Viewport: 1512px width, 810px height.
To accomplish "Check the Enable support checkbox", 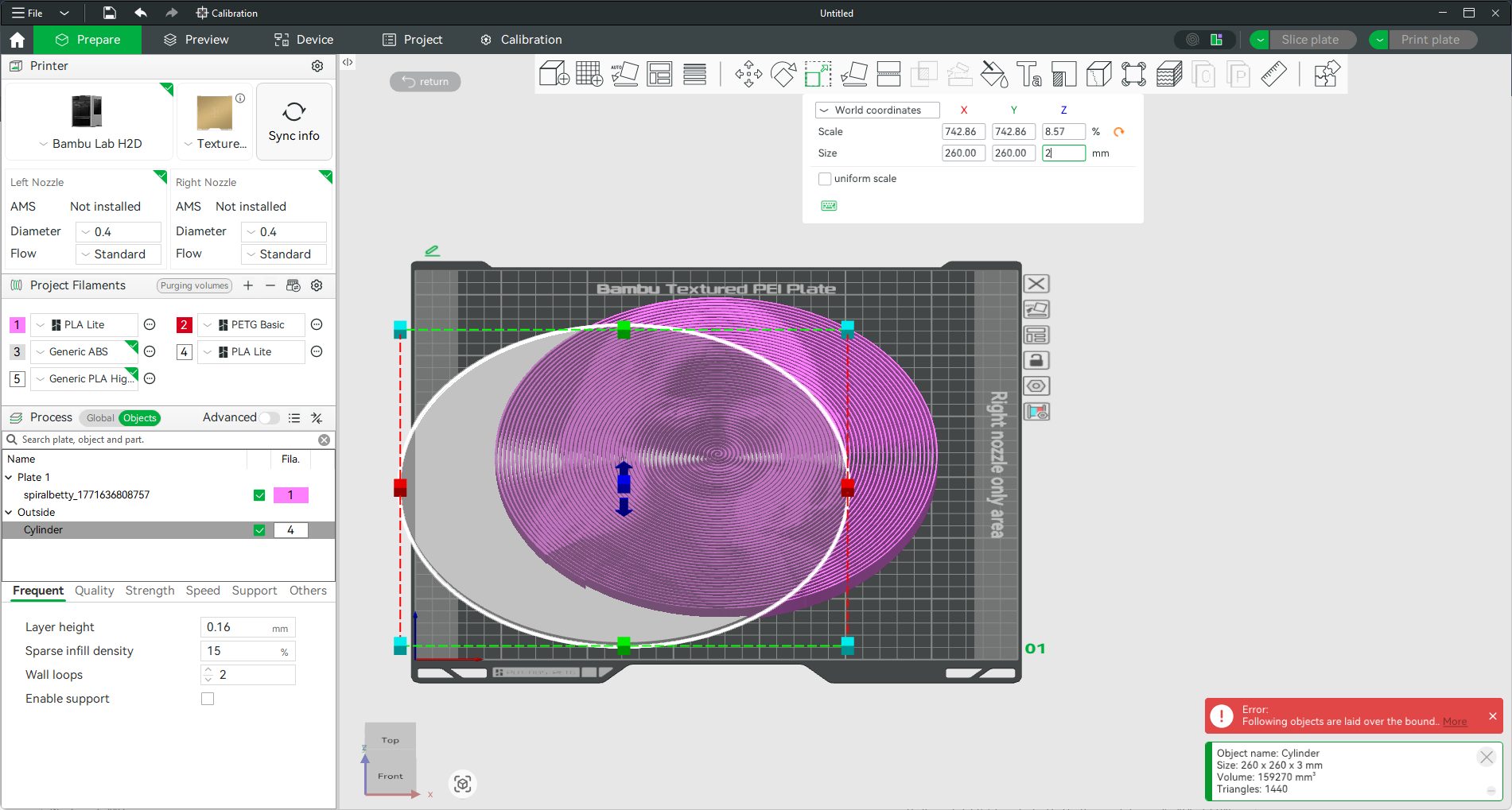I will coord(208,699).
